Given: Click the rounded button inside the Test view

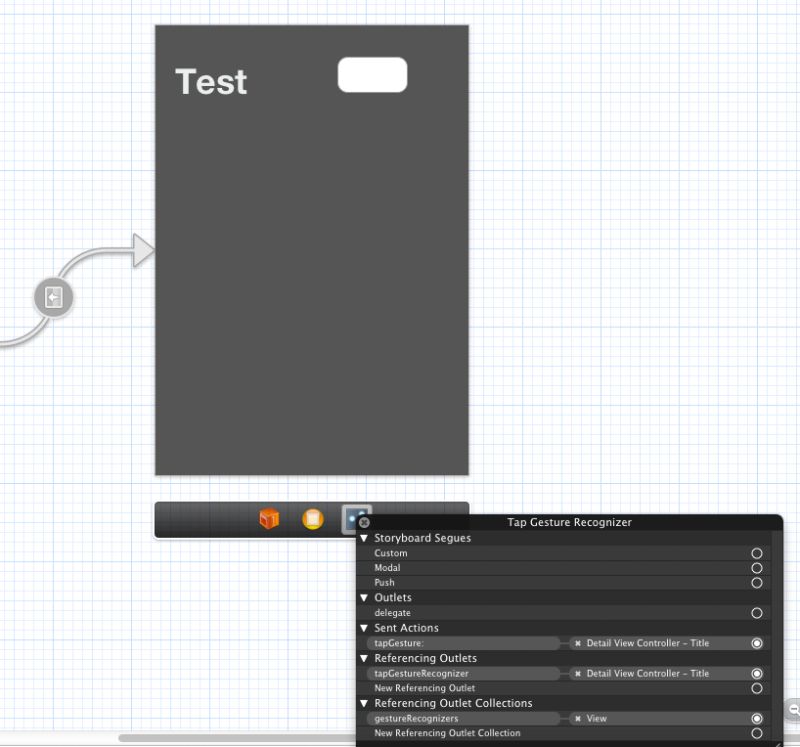Looking at the screenshot, I should pyautogui.click(x=373, y=74).
